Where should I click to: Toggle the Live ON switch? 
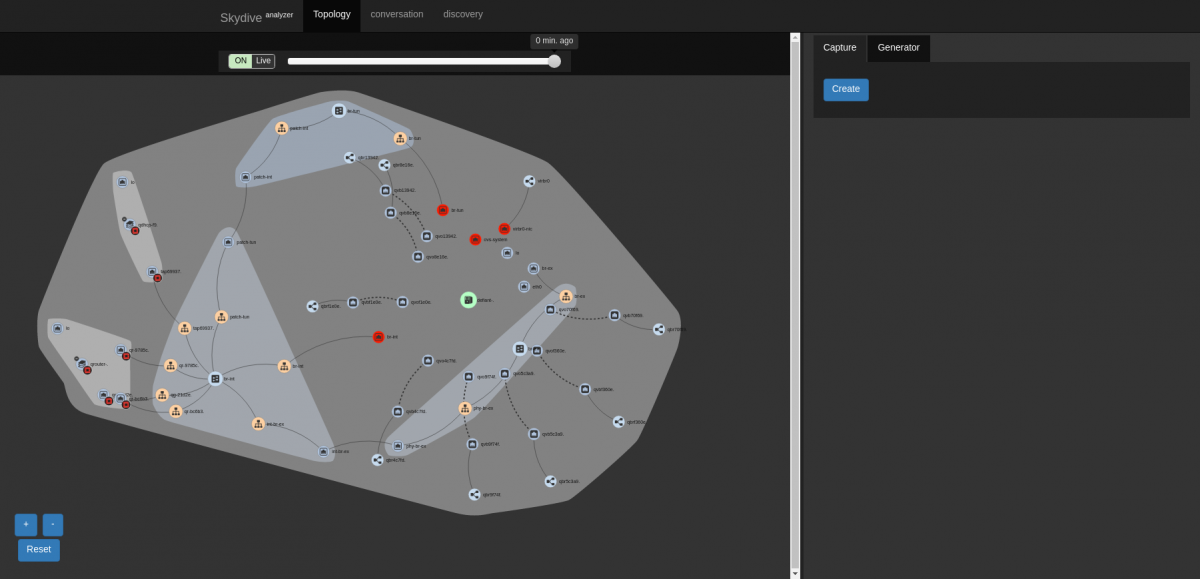[x=240, y=60]
